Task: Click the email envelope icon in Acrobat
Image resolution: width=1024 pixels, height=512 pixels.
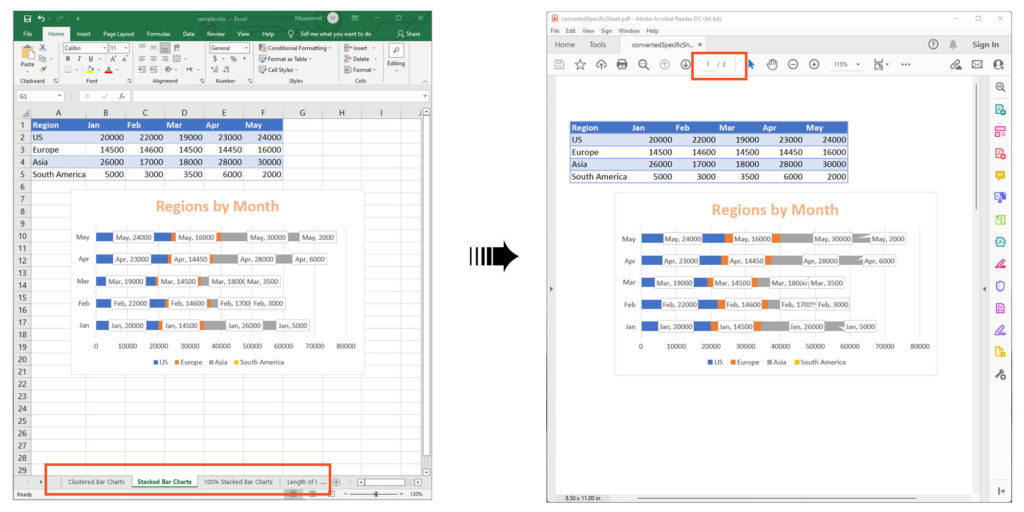Action: [x=977, y=64]
